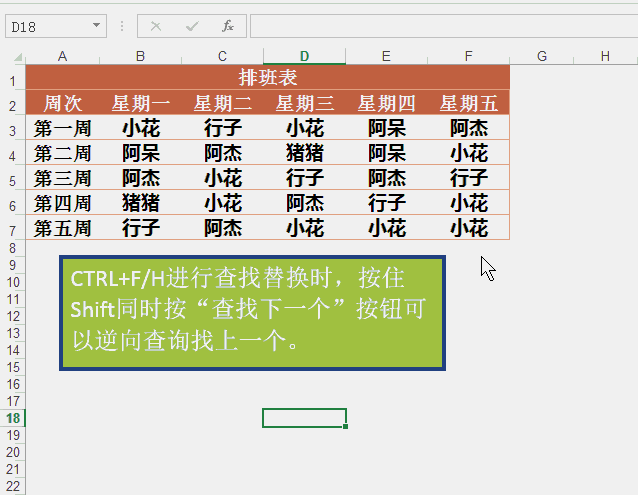638x495 pixels.
Task: Click 猪猪 in 第四周 星期一
Action: coord(140,203)
